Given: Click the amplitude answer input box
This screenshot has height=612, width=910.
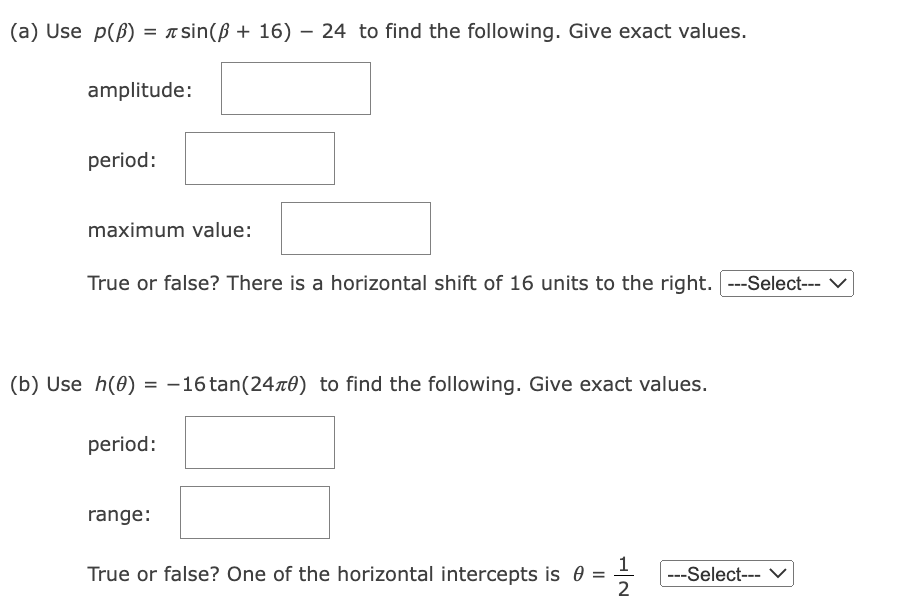Looking at the screenshot, I should (295, 88).
